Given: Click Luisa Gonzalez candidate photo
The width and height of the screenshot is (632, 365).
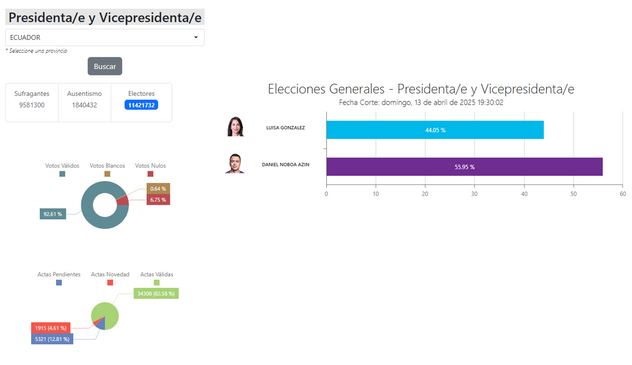Looking at the screenshot, I should point(235,127).
